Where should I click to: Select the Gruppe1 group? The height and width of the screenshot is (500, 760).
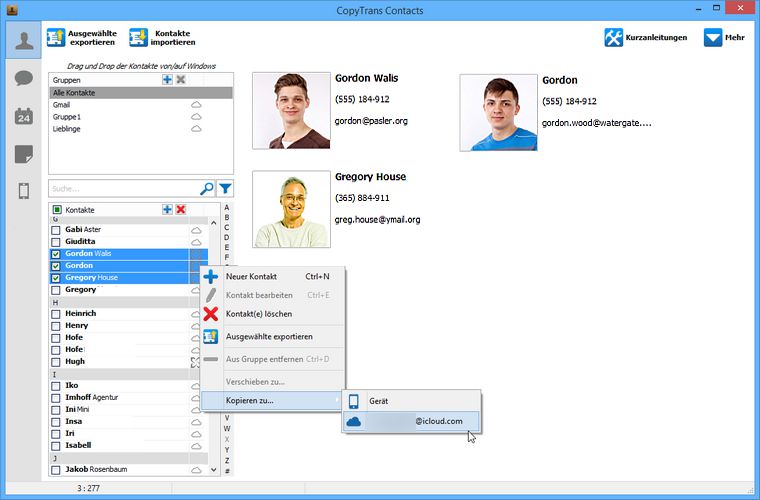pos(141,117)
